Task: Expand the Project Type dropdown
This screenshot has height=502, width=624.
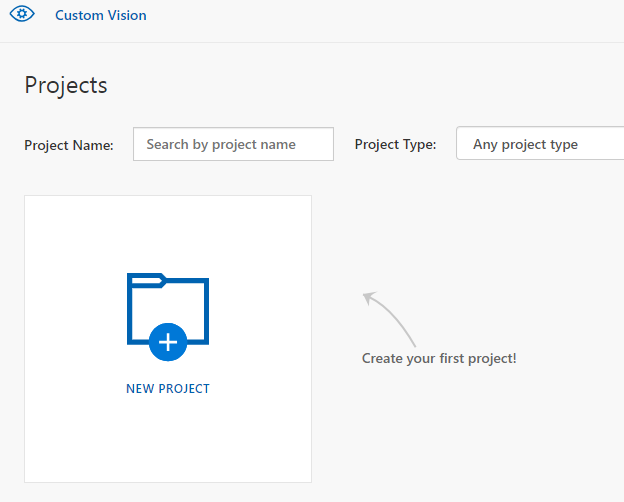Action: pos(540,144)
